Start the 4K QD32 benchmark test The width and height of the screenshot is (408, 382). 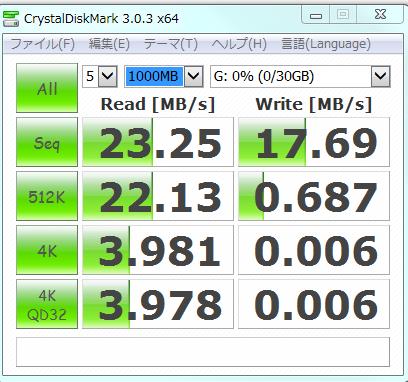click(47, 304)
